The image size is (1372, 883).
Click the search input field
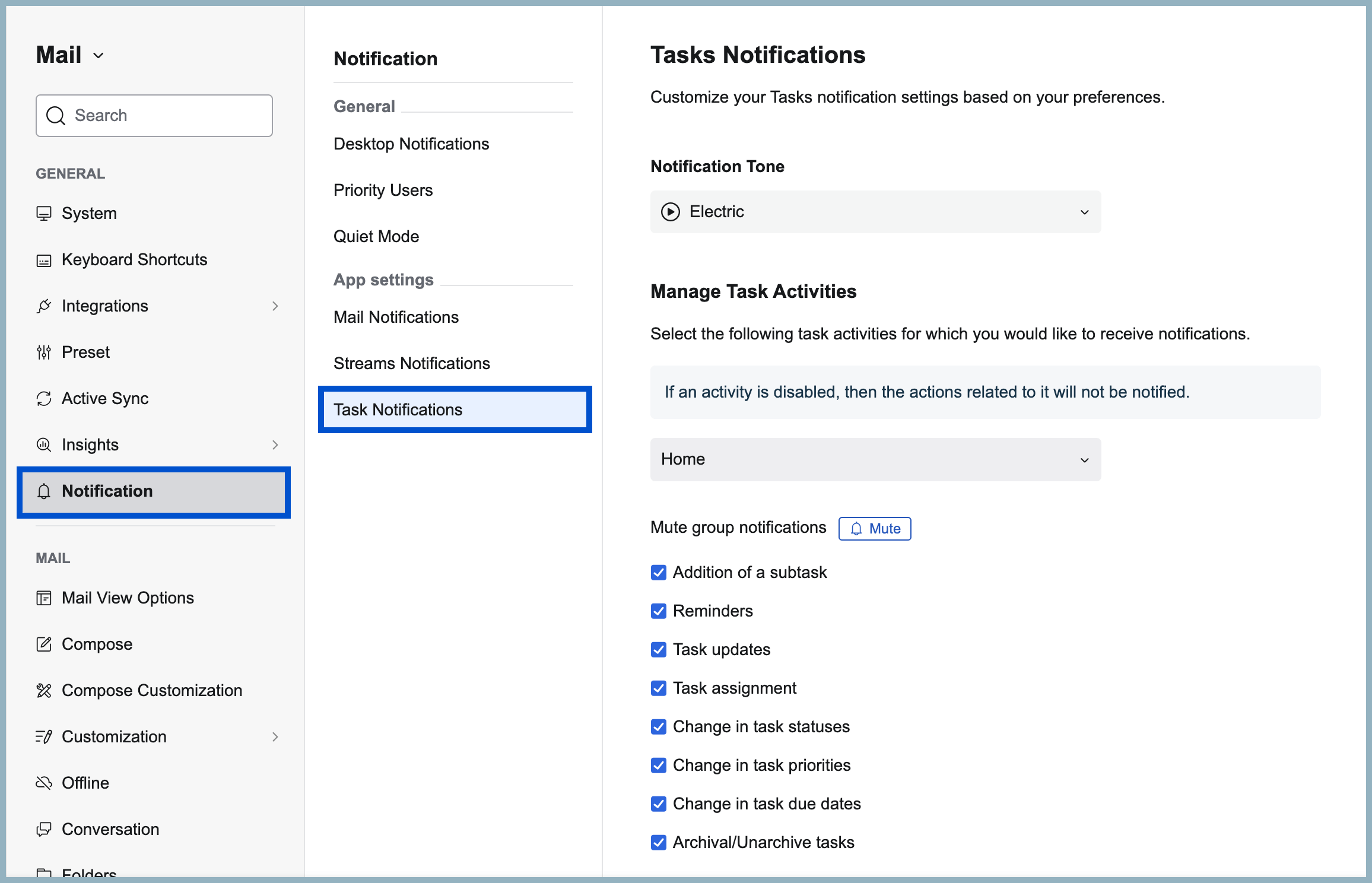[x=154, y=115]
